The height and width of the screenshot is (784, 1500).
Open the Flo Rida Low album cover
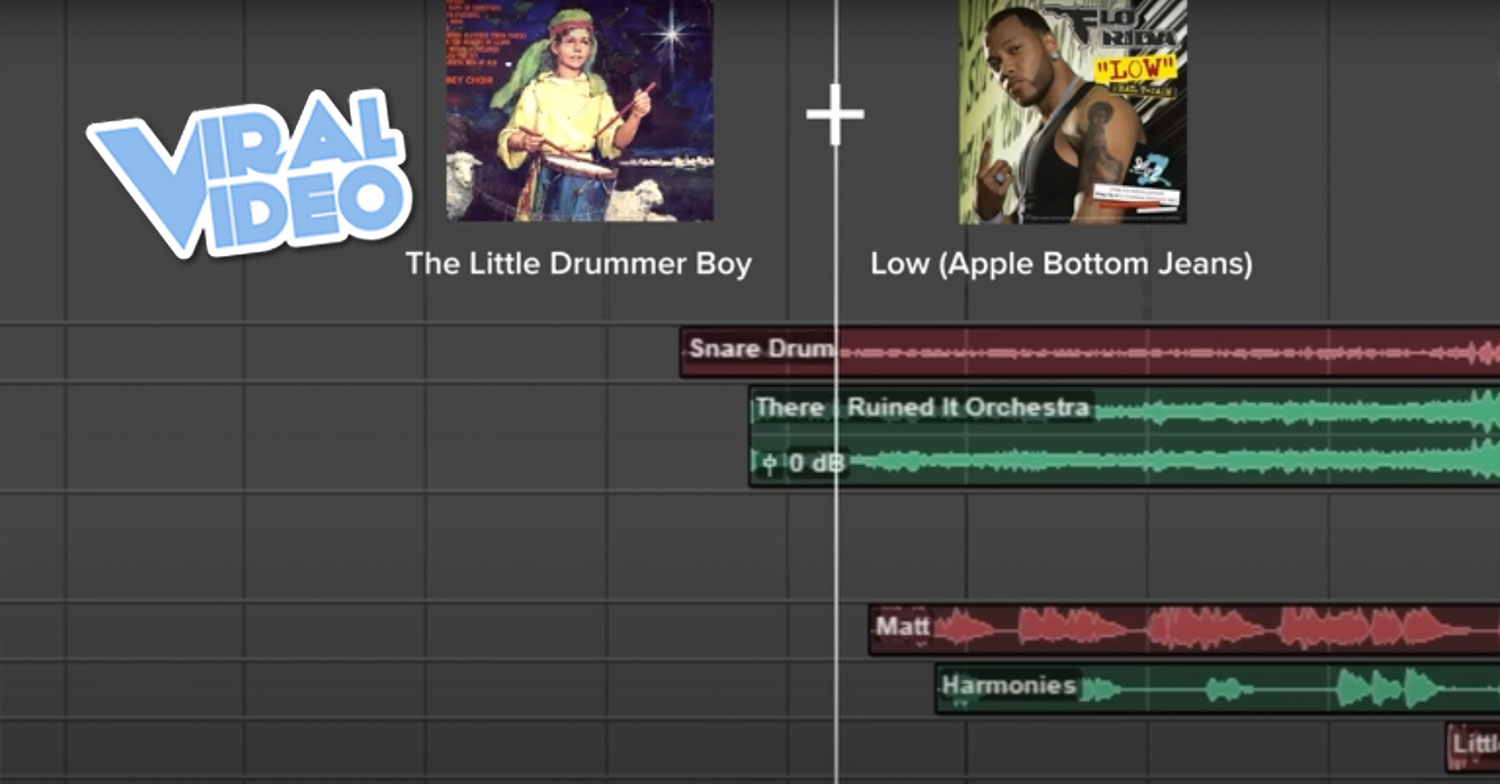click(1073, 111)
